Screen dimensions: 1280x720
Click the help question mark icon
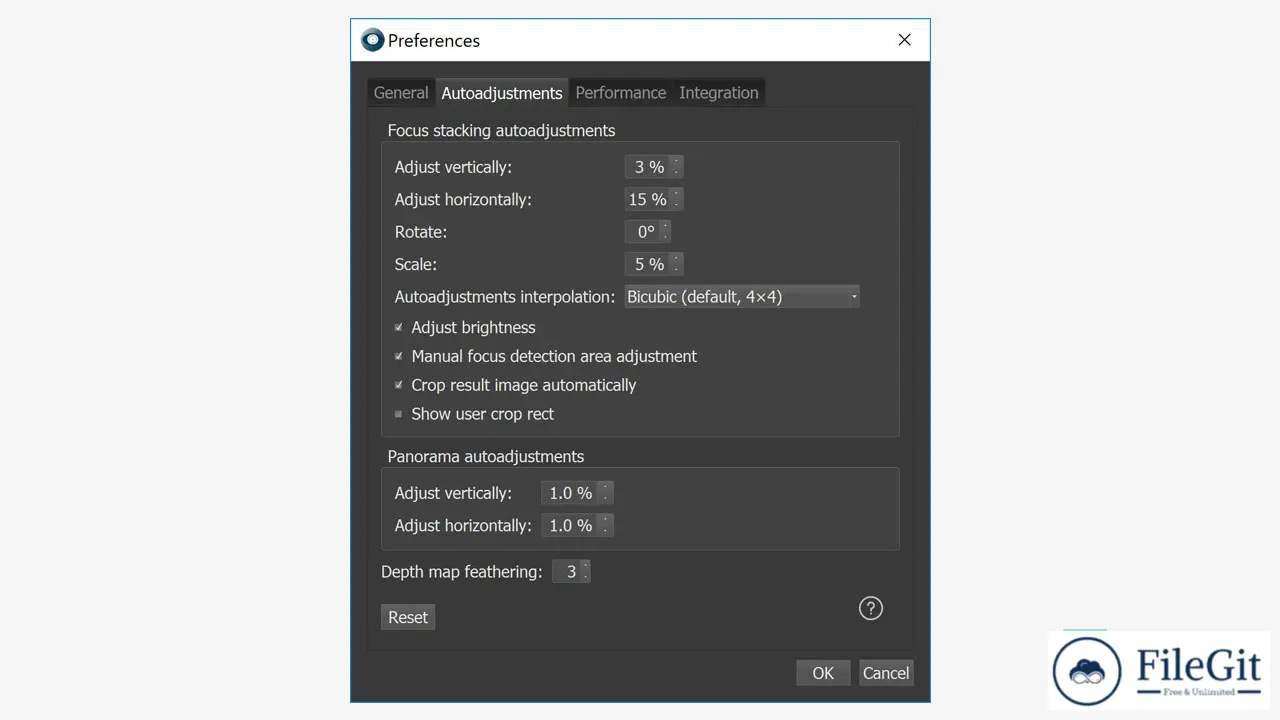871,608
